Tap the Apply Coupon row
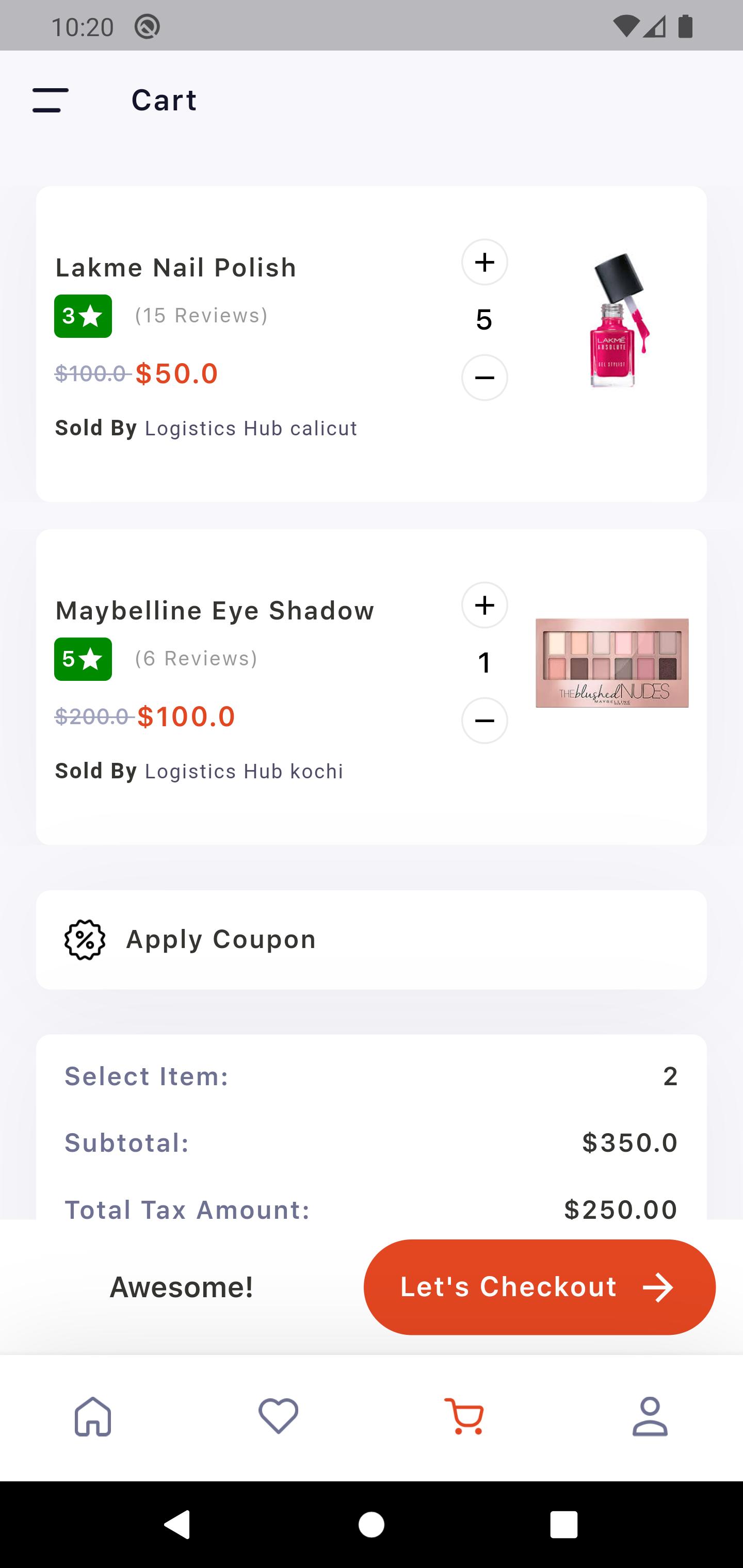The height and width of the screenshot is (1568, 743). pos(372,940)
